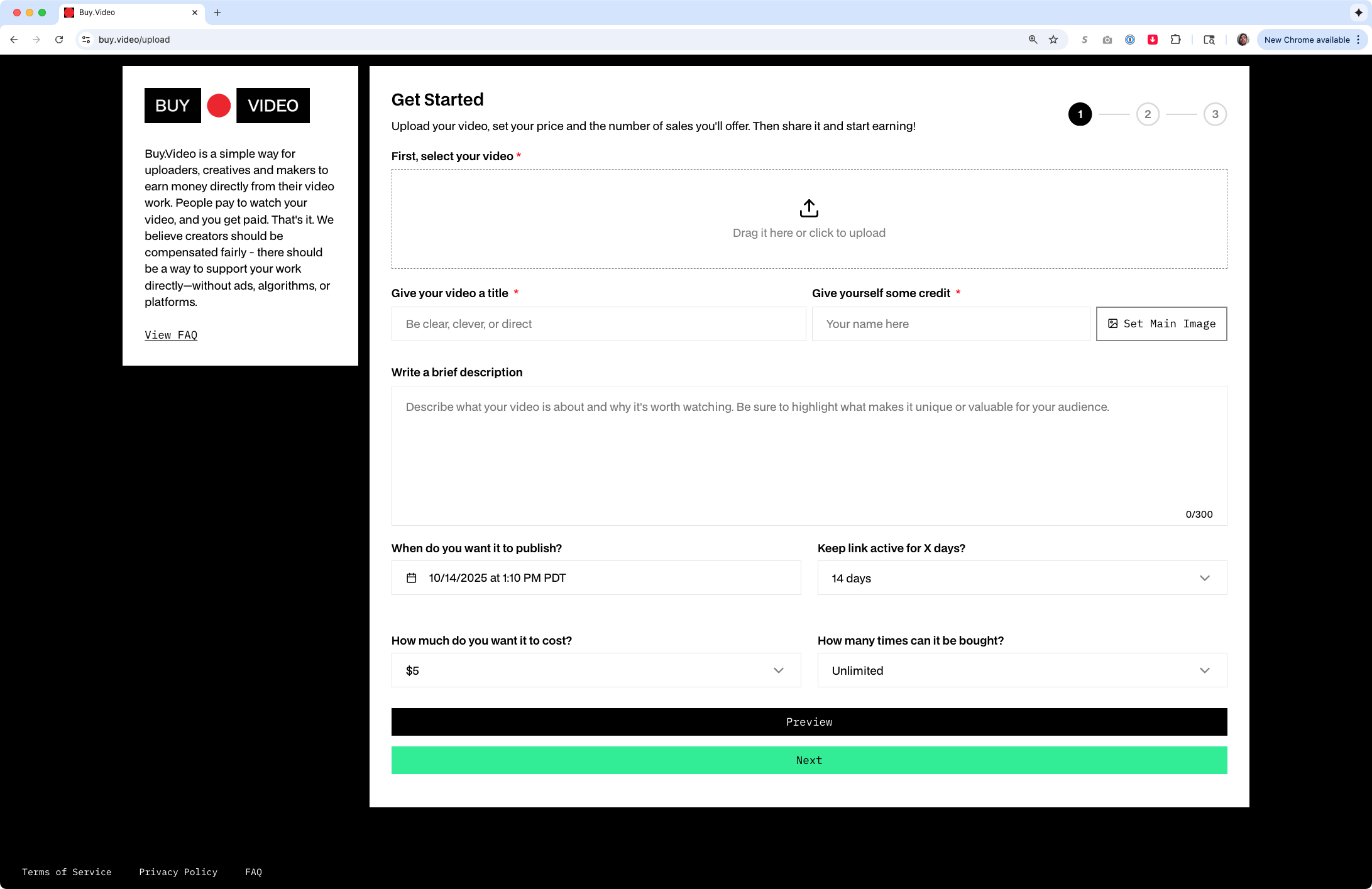
Task: Click the green Next button
Action: (x=809, y=760)
